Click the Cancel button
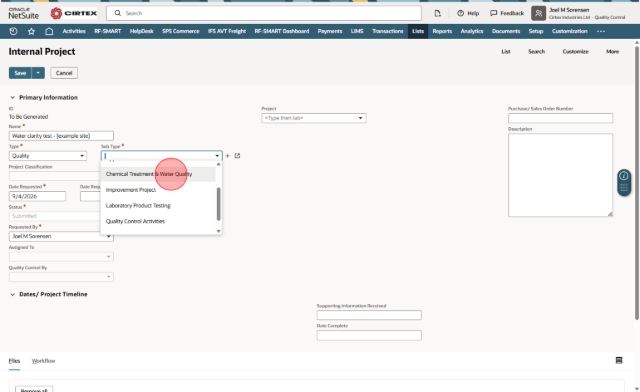This screenshot has height=392, width=640. 64,73
